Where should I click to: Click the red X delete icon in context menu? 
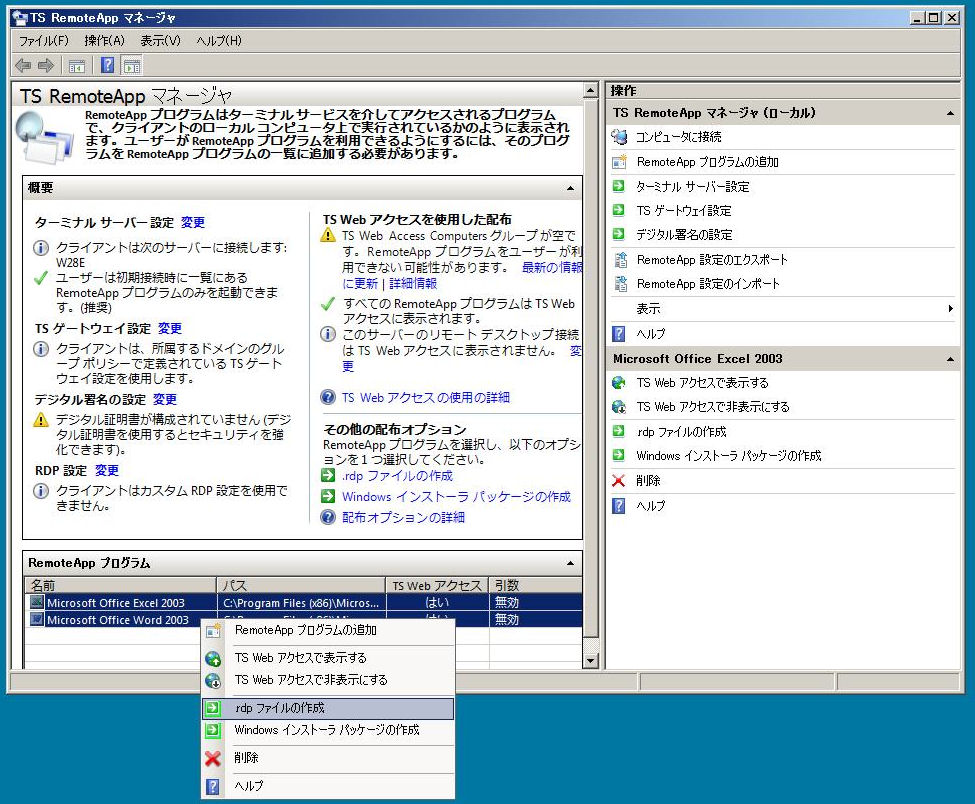tap(213, 758)
